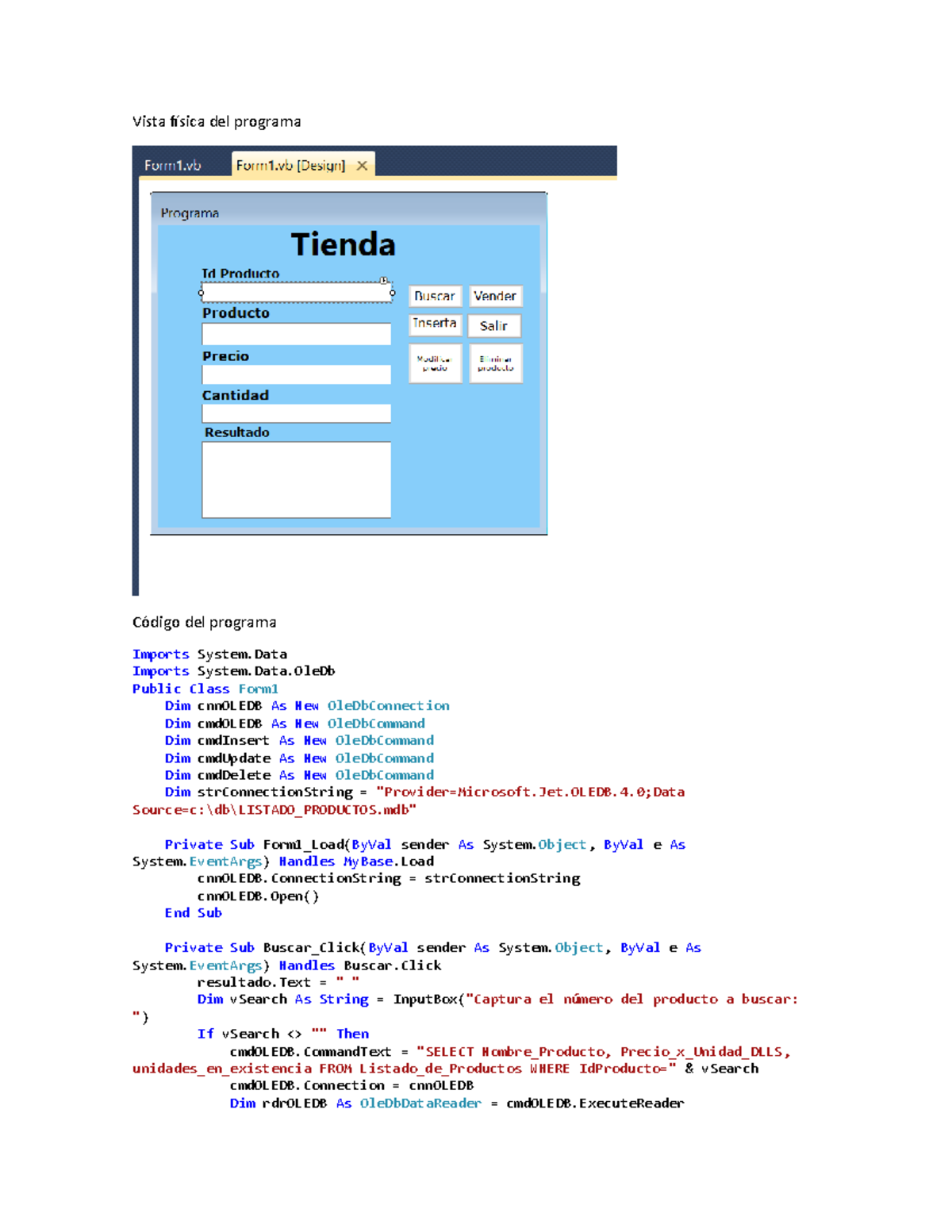Open the Programa menu on the form
The height and width of the screenshot is (1232, 952).
point(190,213)
